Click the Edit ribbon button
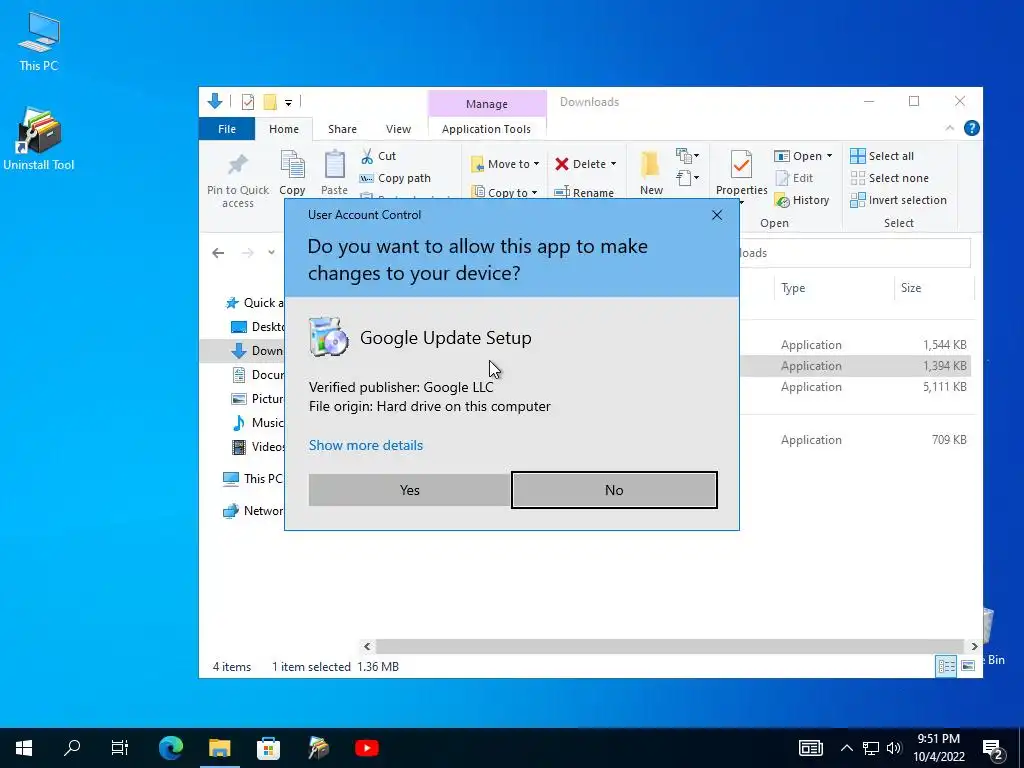The height and width of the screenshot is (768, 1024). point(794,178)
